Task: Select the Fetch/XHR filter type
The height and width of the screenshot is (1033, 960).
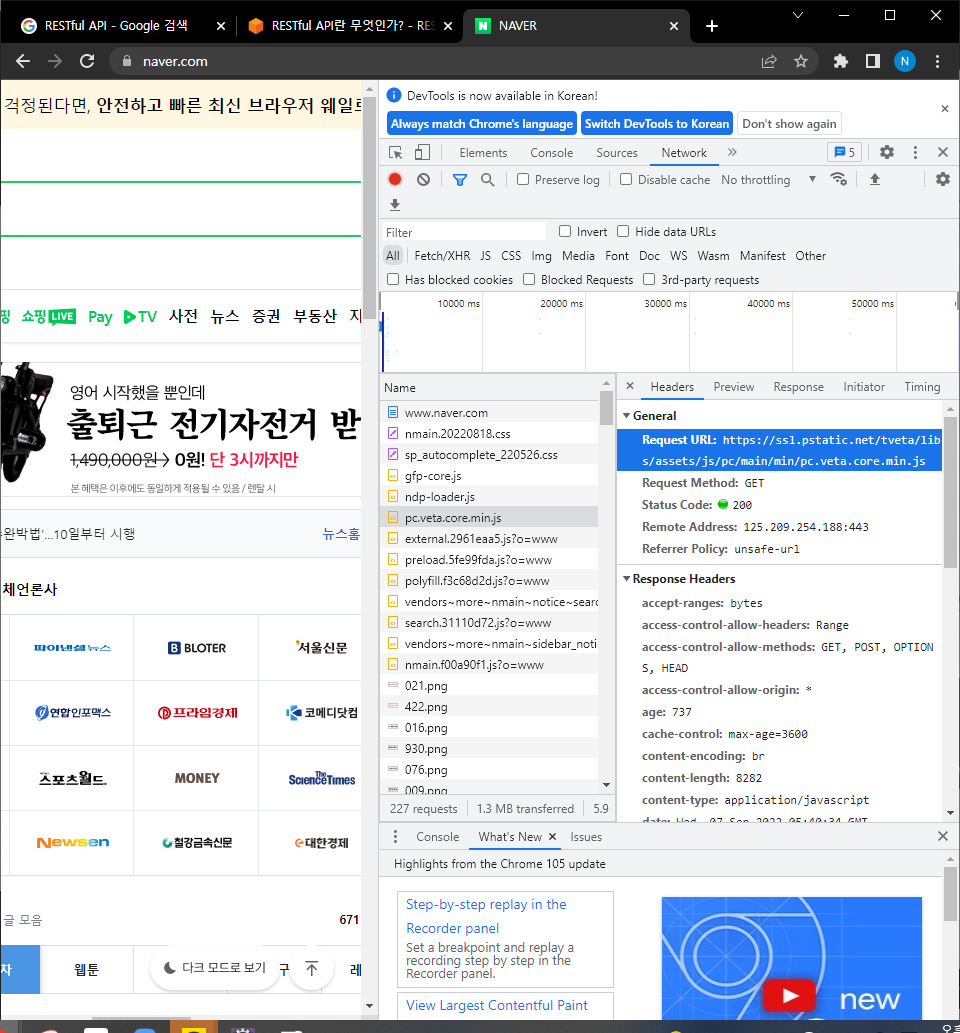Action: [x=442, y=256]
